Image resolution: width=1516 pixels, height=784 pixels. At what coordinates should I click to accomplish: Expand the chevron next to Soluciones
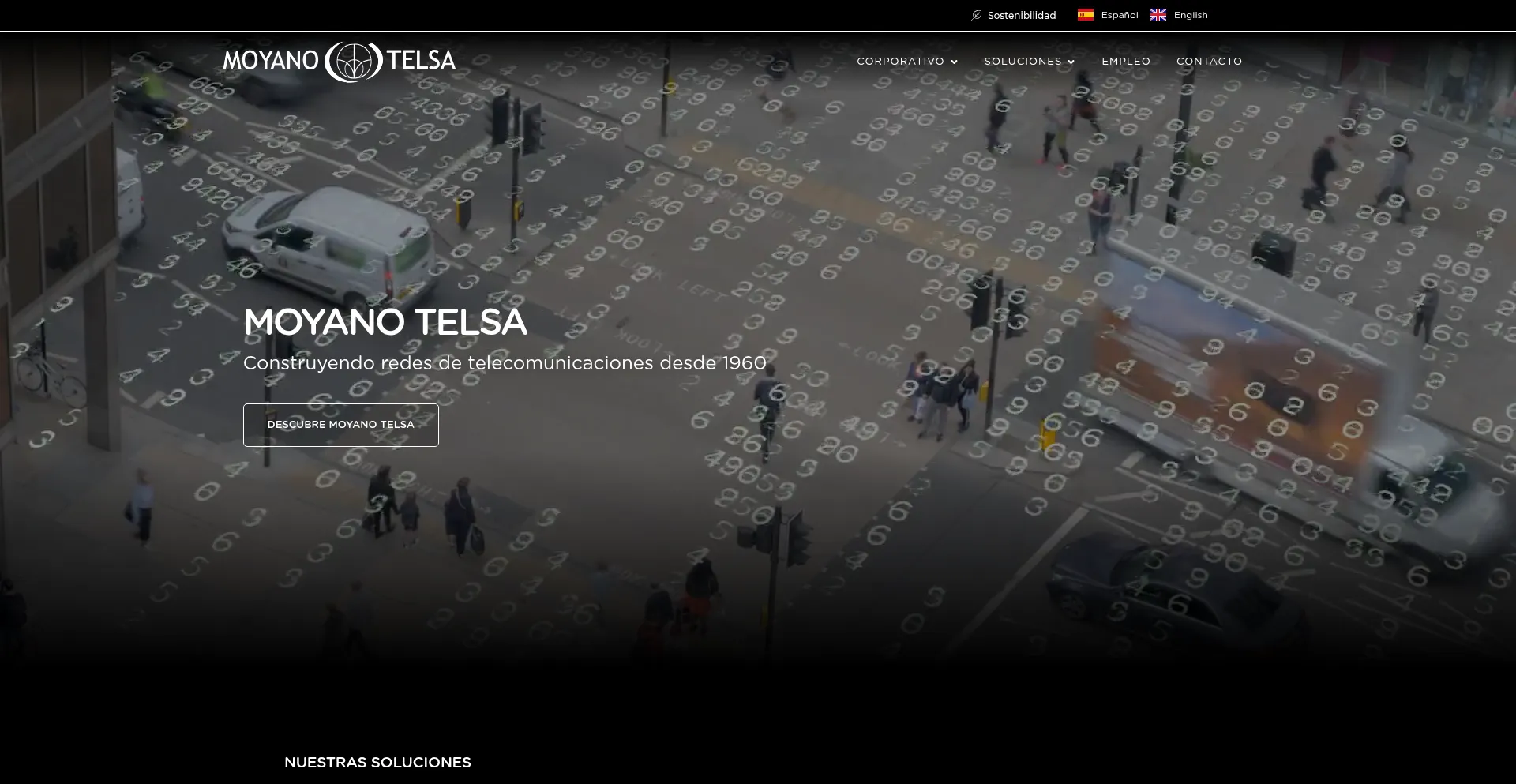(1071, 62)
